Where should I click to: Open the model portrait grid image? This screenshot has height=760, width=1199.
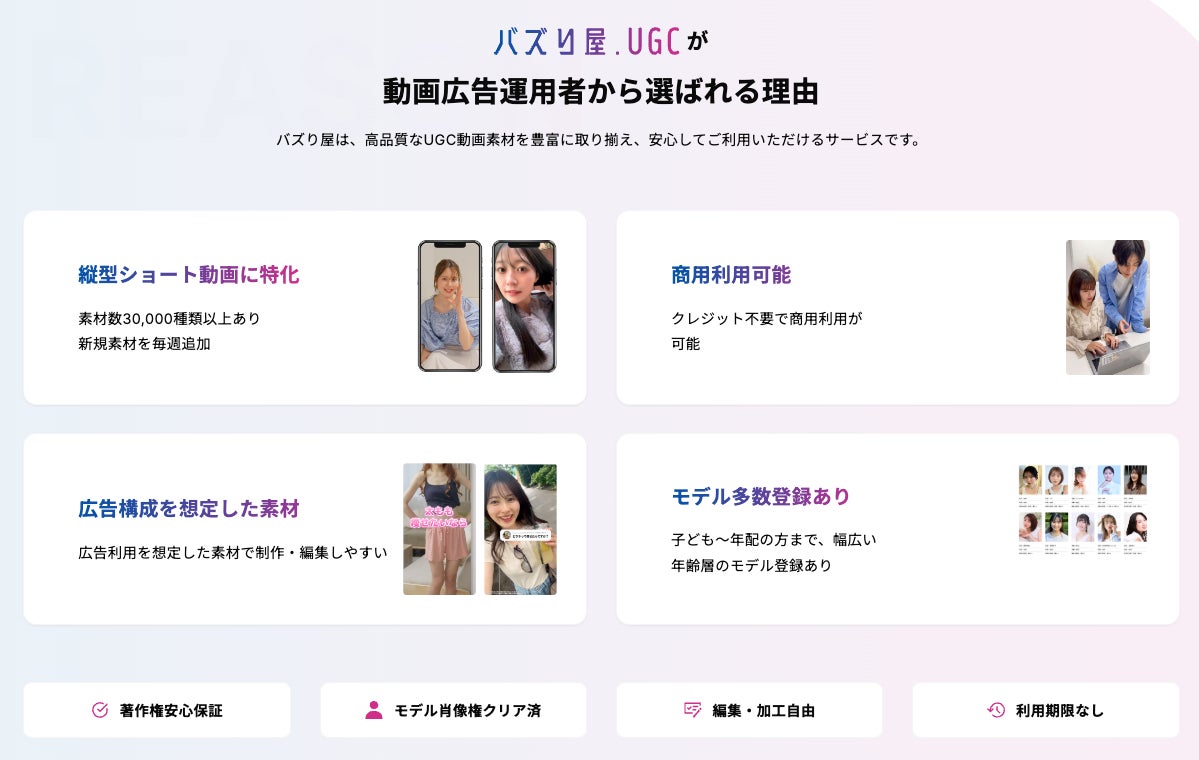coord(1083,509)
